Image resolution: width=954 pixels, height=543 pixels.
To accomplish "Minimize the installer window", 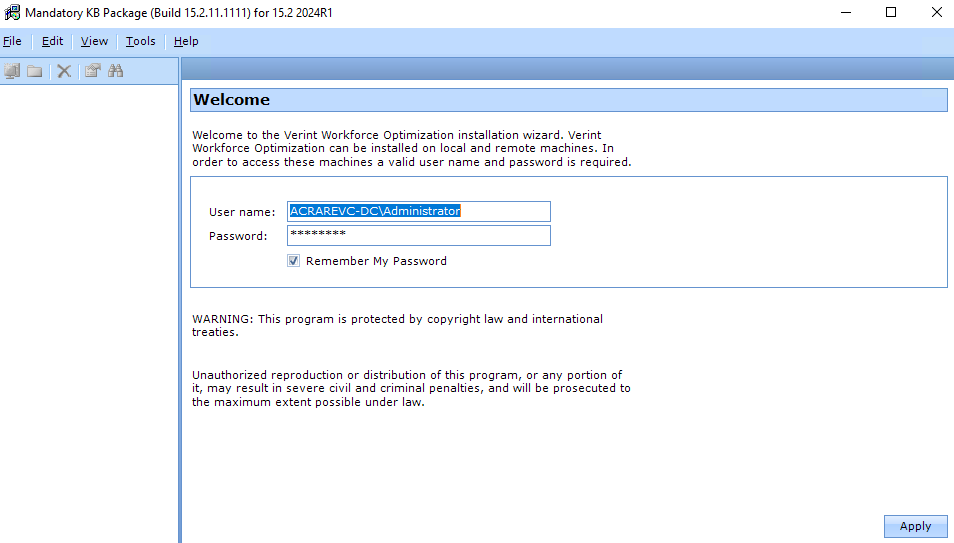I will 845,13.
